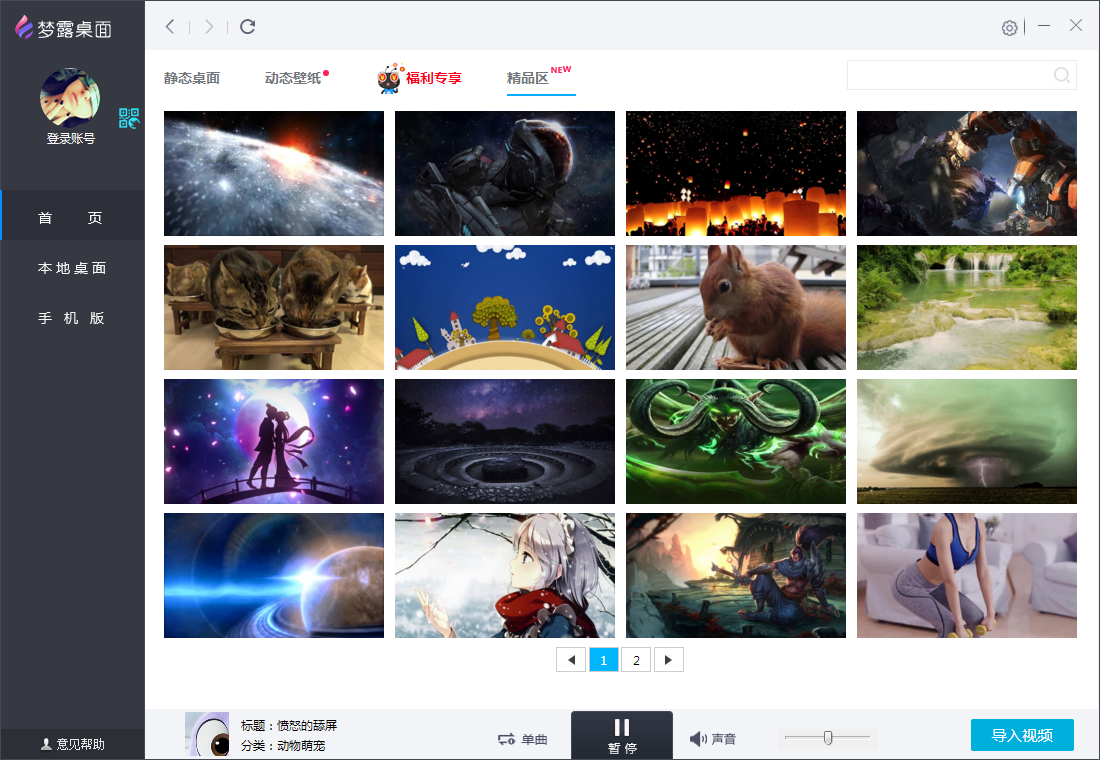Select page 1

603,660
